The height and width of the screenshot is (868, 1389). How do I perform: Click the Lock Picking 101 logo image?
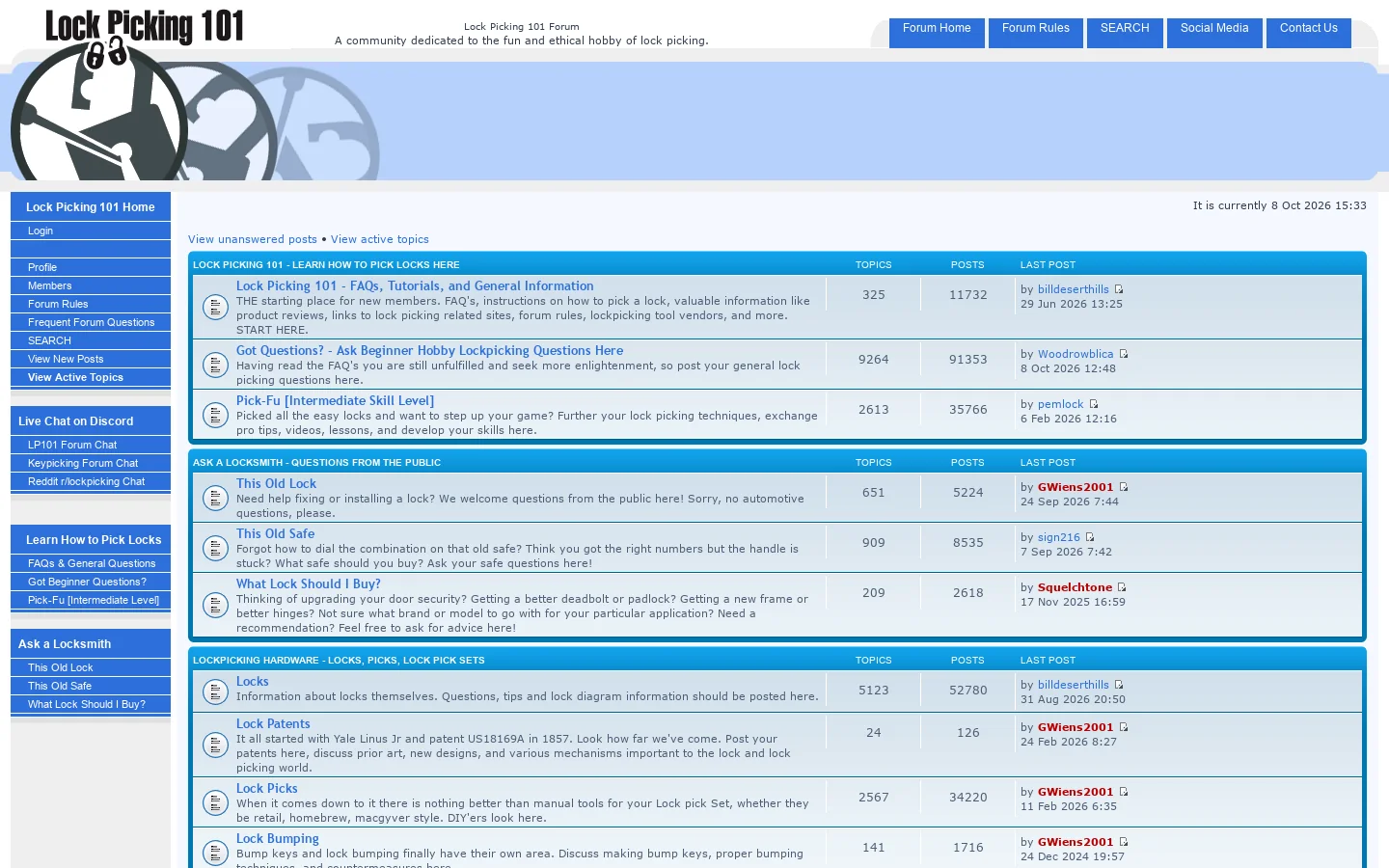(145, 94)
